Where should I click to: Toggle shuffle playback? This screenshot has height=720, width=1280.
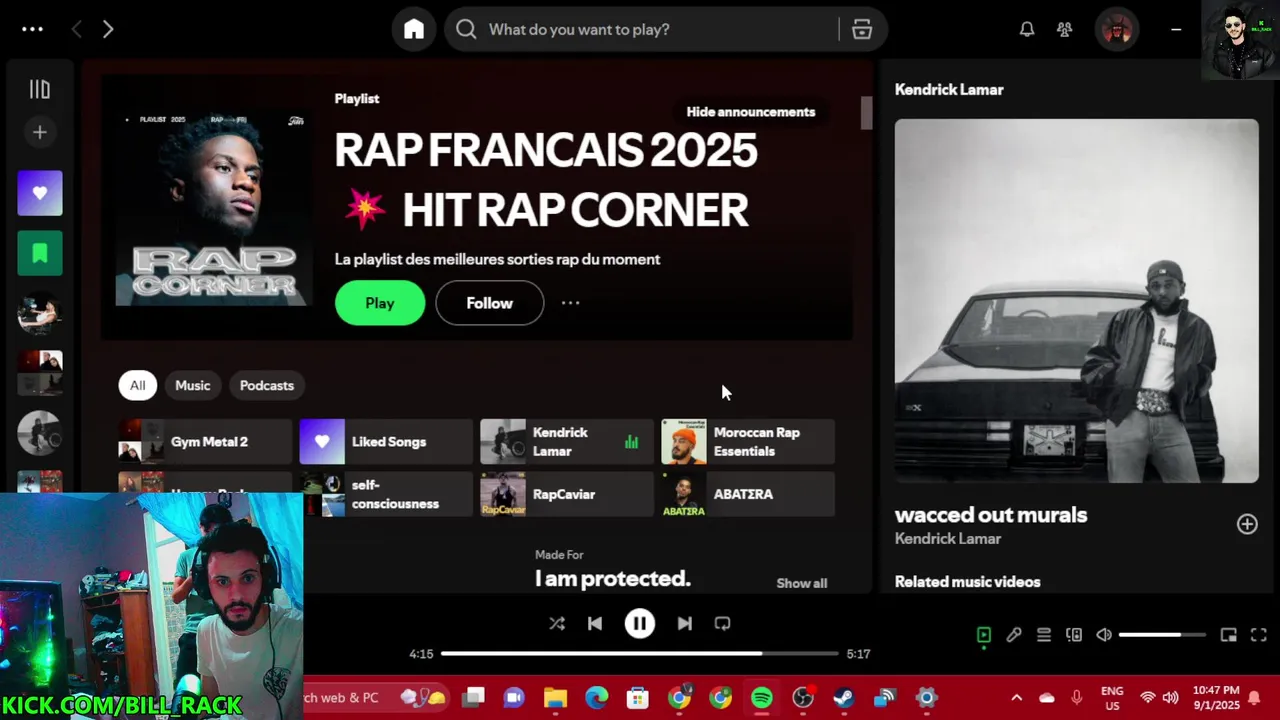coord(557,624)
